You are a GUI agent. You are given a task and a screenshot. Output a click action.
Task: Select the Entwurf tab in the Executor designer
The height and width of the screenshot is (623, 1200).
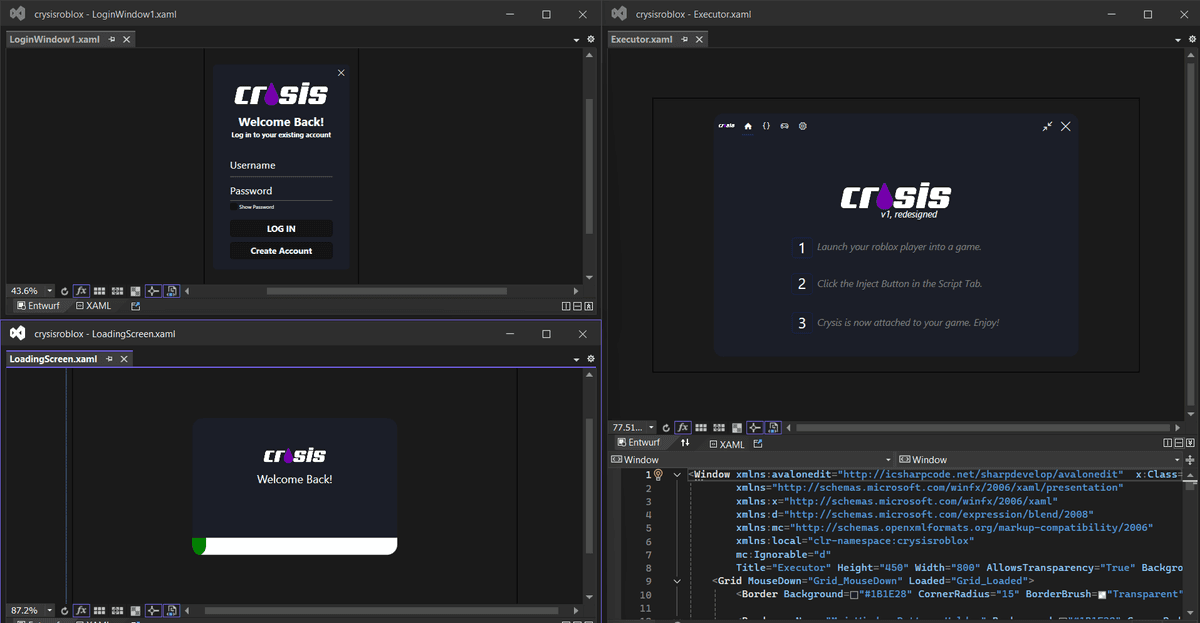pos(638,443)
